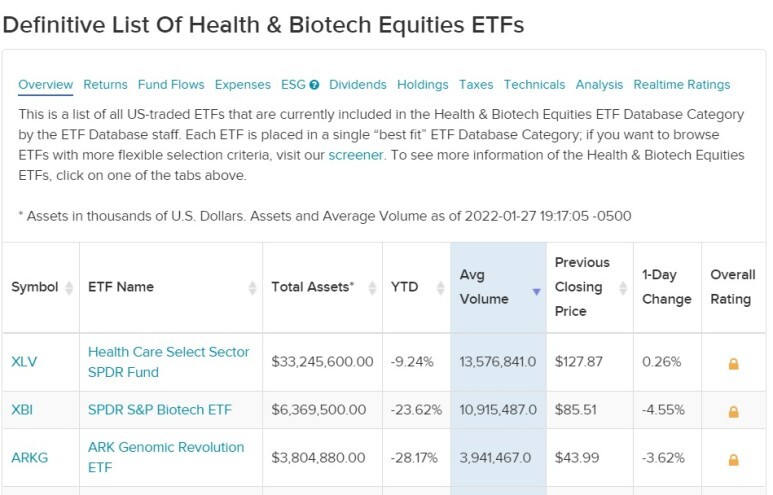Click the lock icon in XLV row
Image resolution: width=773 pixels, height=495 pixels.
pos(734,364)
